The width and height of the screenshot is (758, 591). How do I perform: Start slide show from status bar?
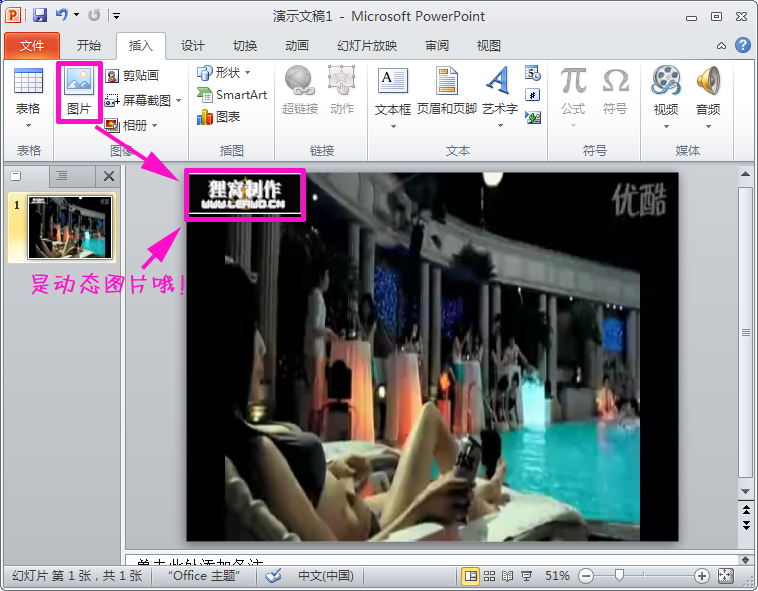click(526, 576)
